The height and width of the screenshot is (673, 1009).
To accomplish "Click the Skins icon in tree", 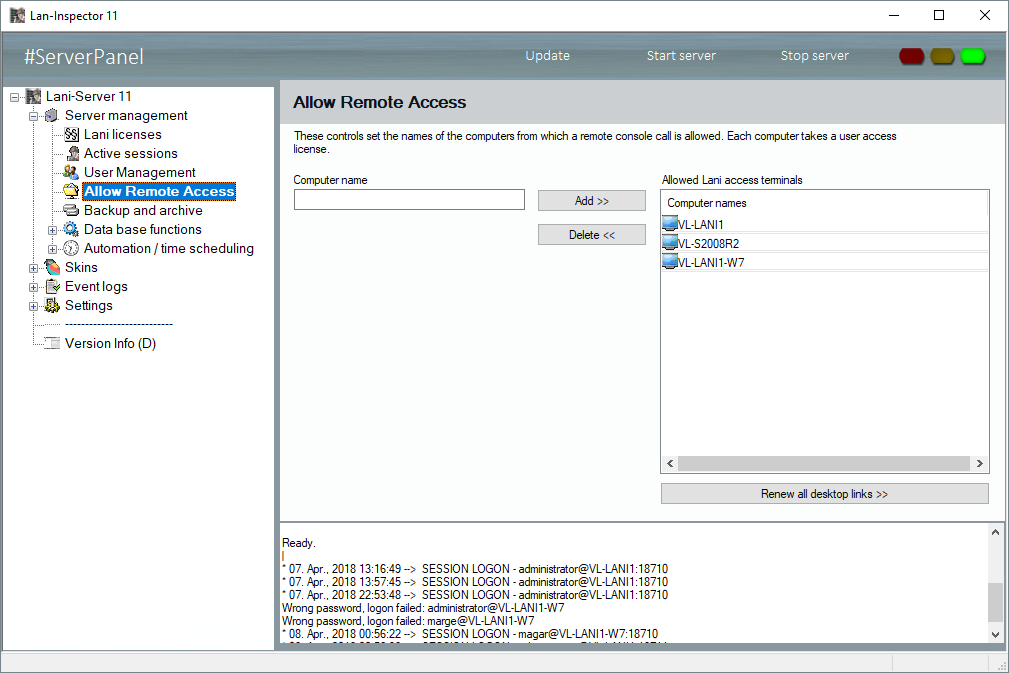I will [52, 268].
